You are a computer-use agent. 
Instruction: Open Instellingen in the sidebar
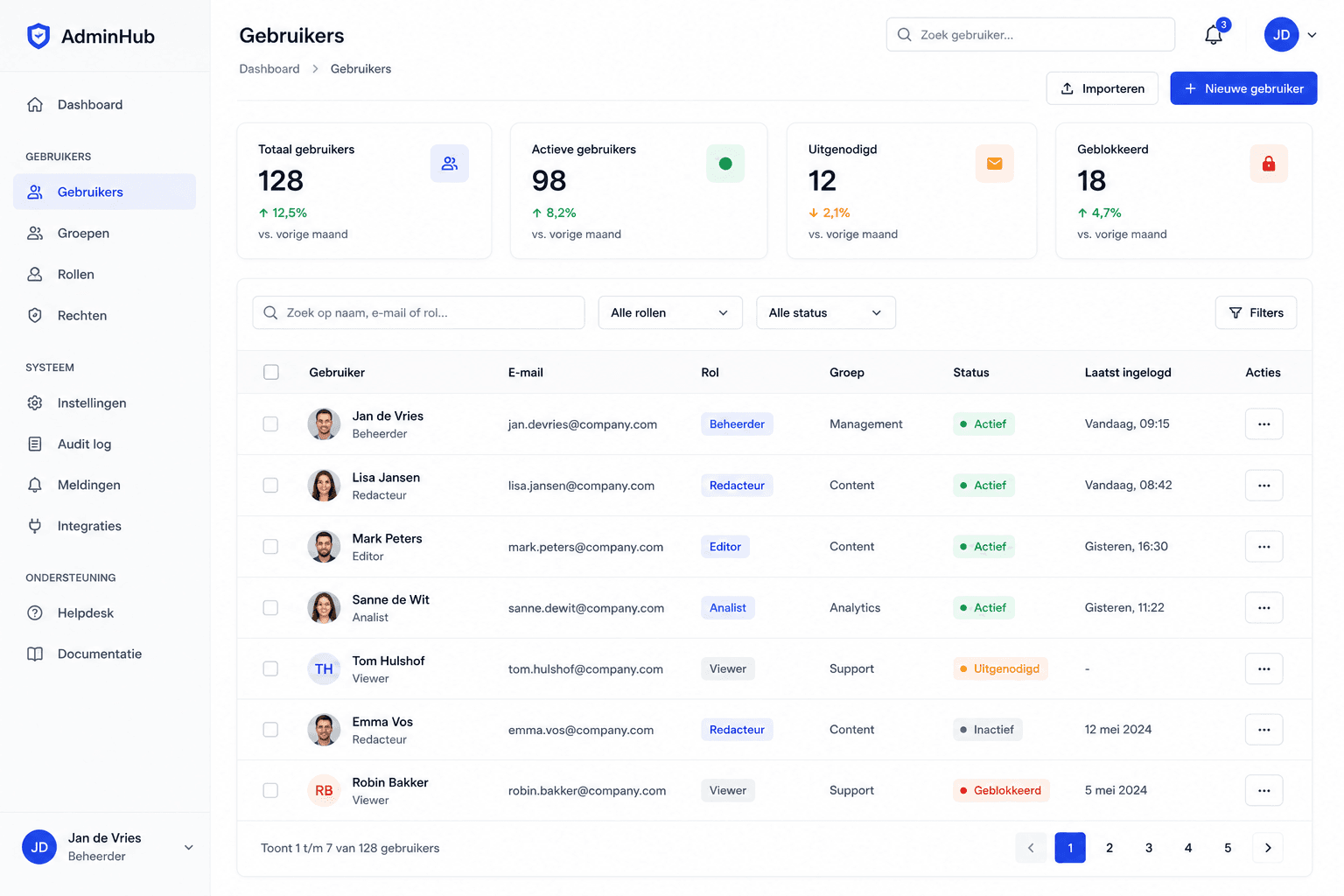tap(104, 402)
